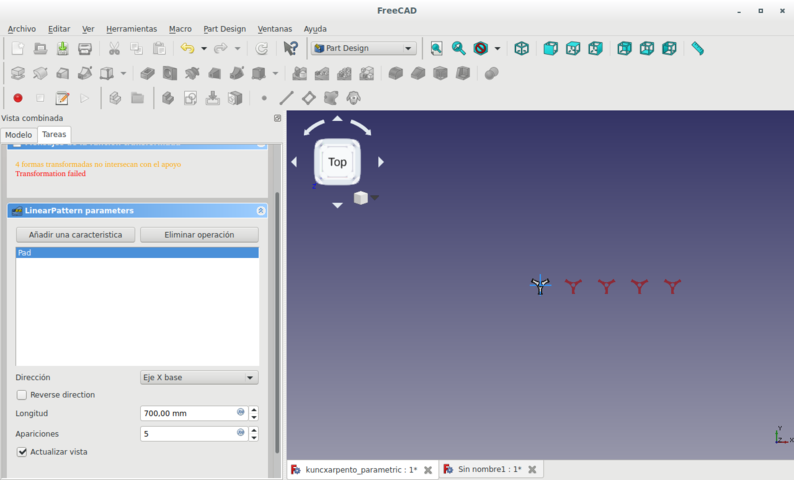Collapse the LinearPattern parameters panel

261,211
